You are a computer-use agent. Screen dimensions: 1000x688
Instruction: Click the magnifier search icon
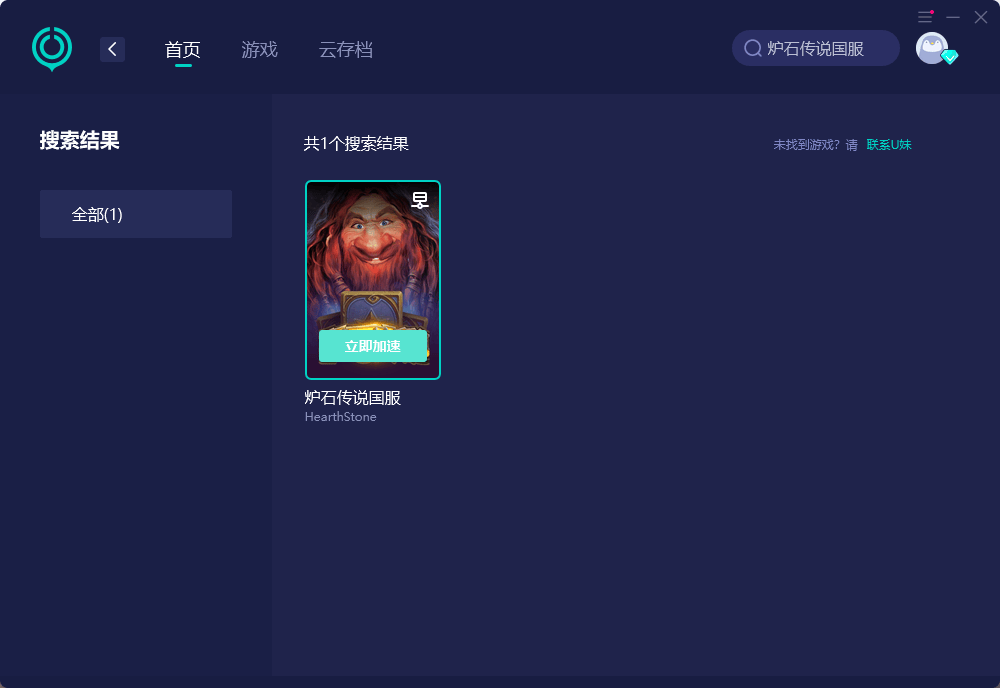coord(753,48)
